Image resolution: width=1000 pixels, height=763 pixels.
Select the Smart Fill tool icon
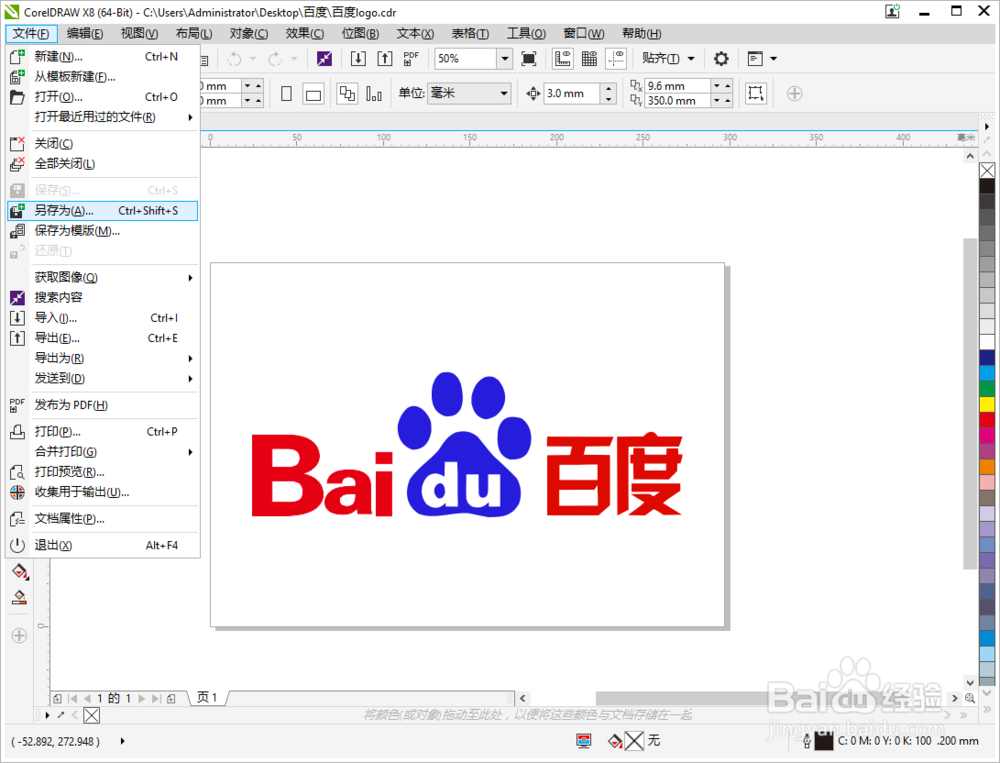click(18, 571)
